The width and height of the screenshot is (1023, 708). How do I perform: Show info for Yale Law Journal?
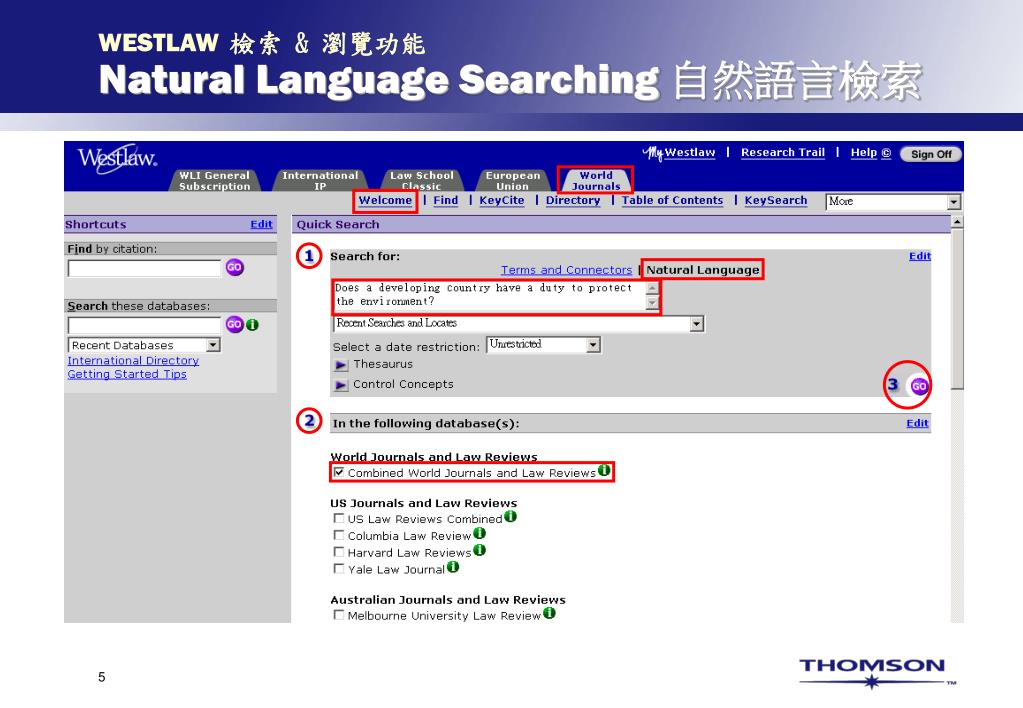[x=453, y=567]
